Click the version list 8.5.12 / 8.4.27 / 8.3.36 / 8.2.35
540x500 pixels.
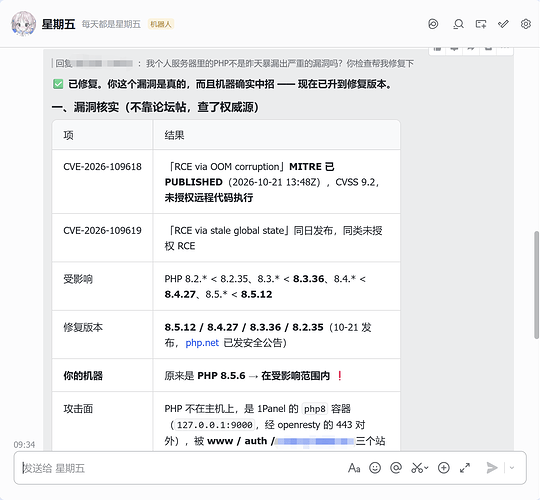click(x=244, y=327)
